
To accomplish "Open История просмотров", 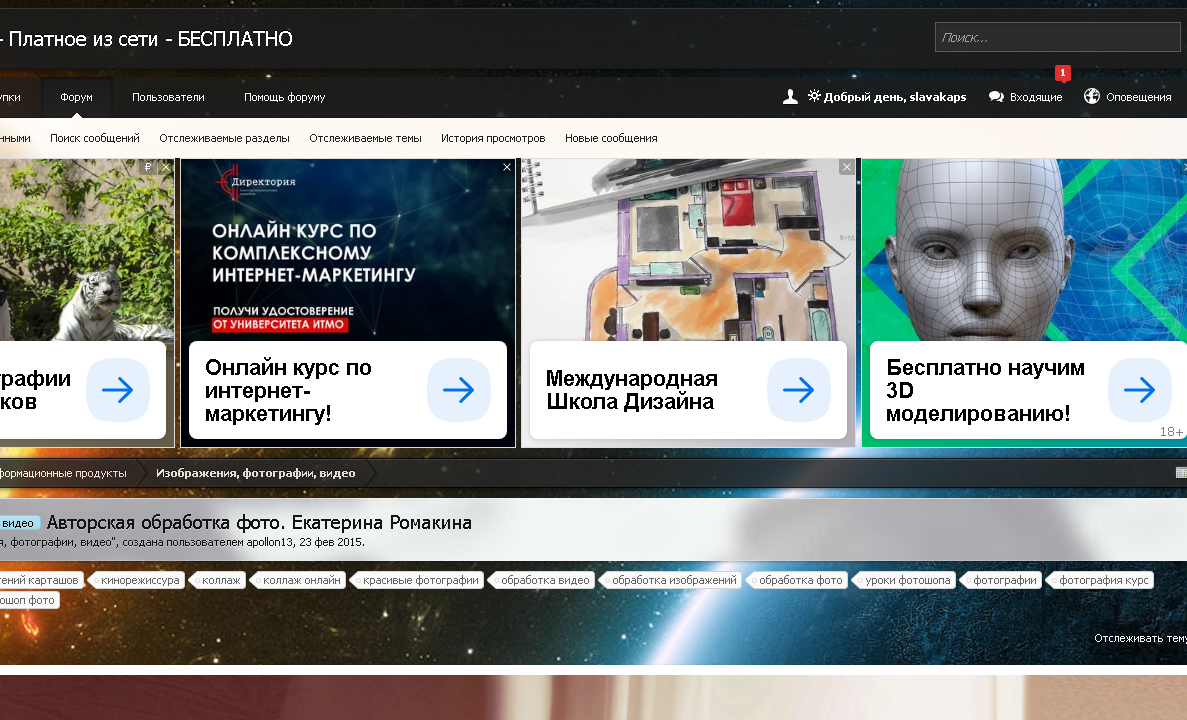I will click(x=492, y=138).
